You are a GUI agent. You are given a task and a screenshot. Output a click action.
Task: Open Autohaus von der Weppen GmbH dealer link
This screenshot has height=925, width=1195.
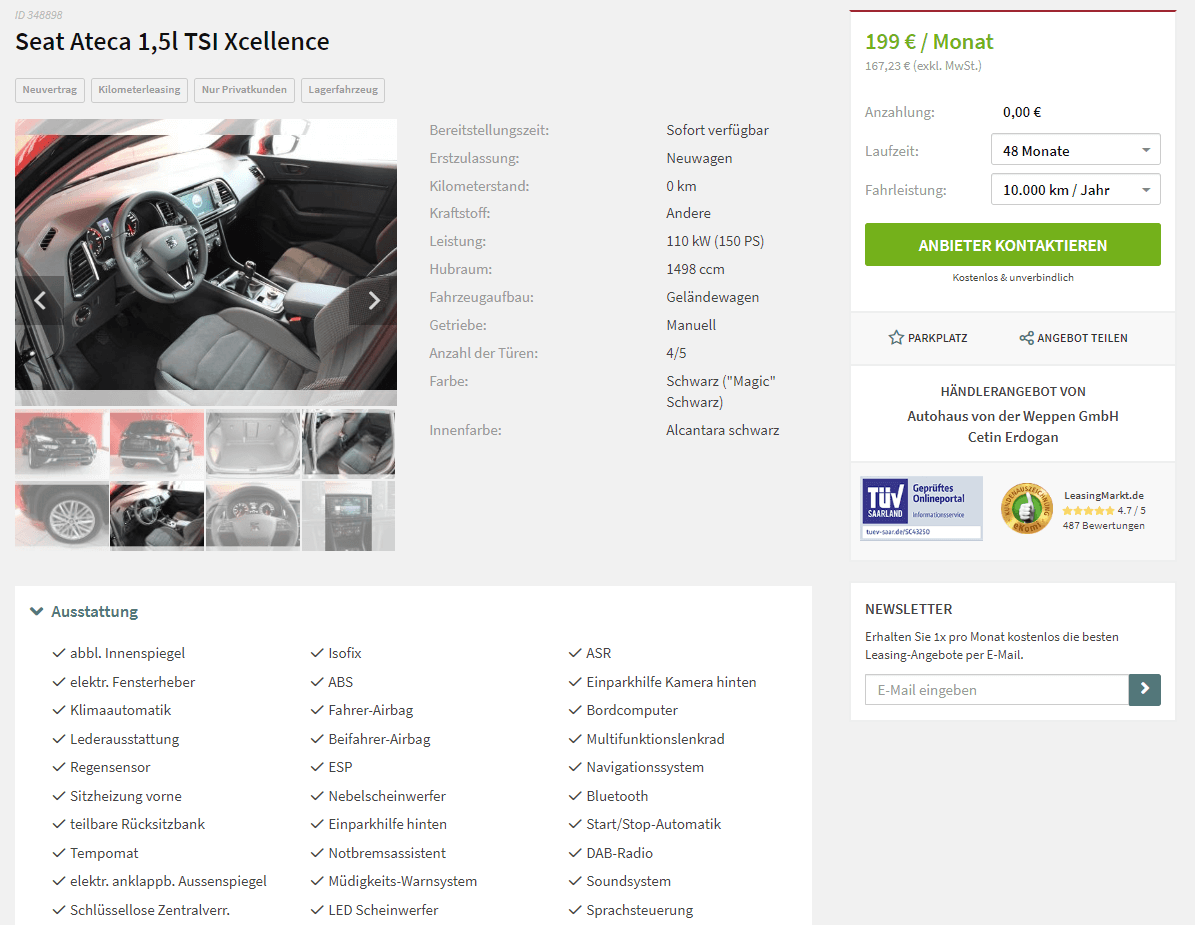tap(1012, 416)
